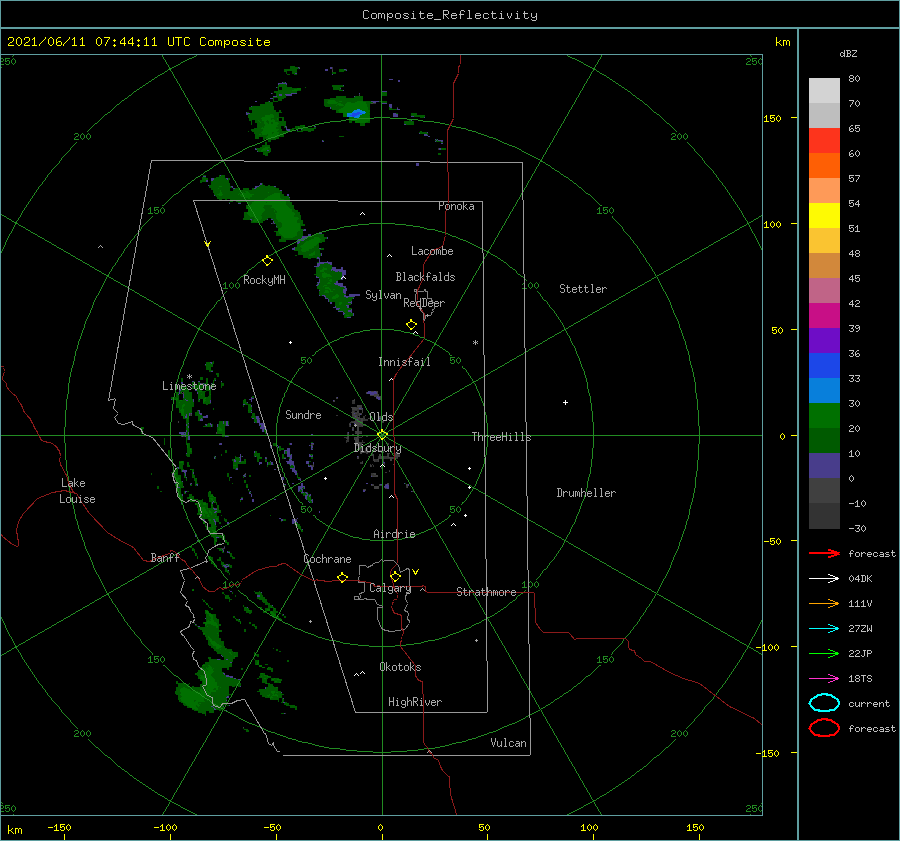Select the orange 111V arrow icon

coord(824,603)
